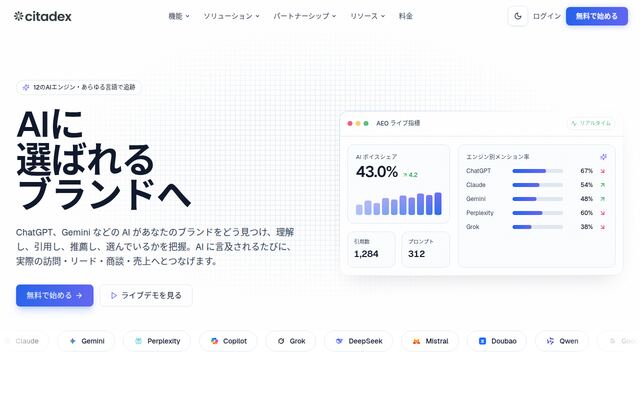The width and height of the screenshot is (640, 400).
Task: Select the Copilot engine chip
Action: click(228, 341)
